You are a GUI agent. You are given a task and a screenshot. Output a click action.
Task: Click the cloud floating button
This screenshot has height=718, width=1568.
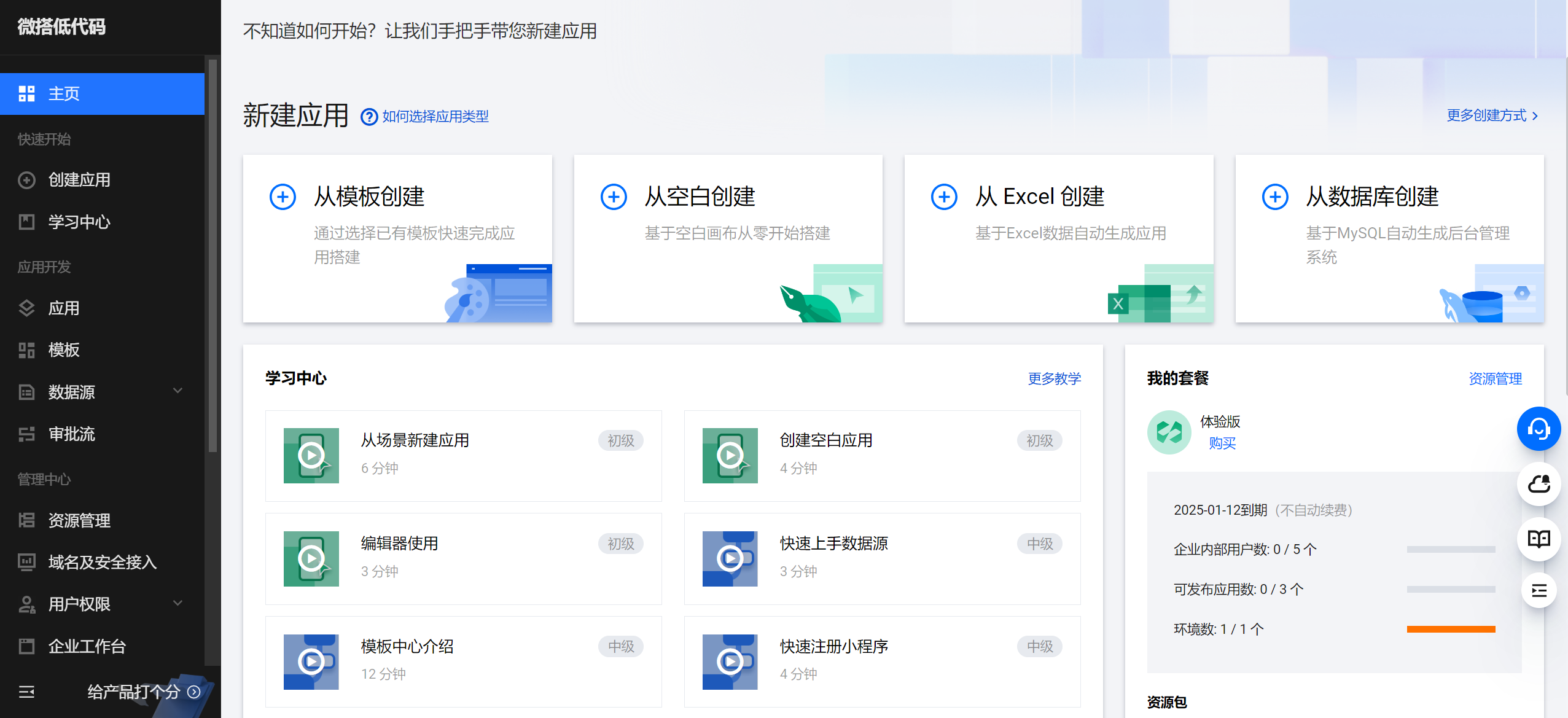point(1539,484)
